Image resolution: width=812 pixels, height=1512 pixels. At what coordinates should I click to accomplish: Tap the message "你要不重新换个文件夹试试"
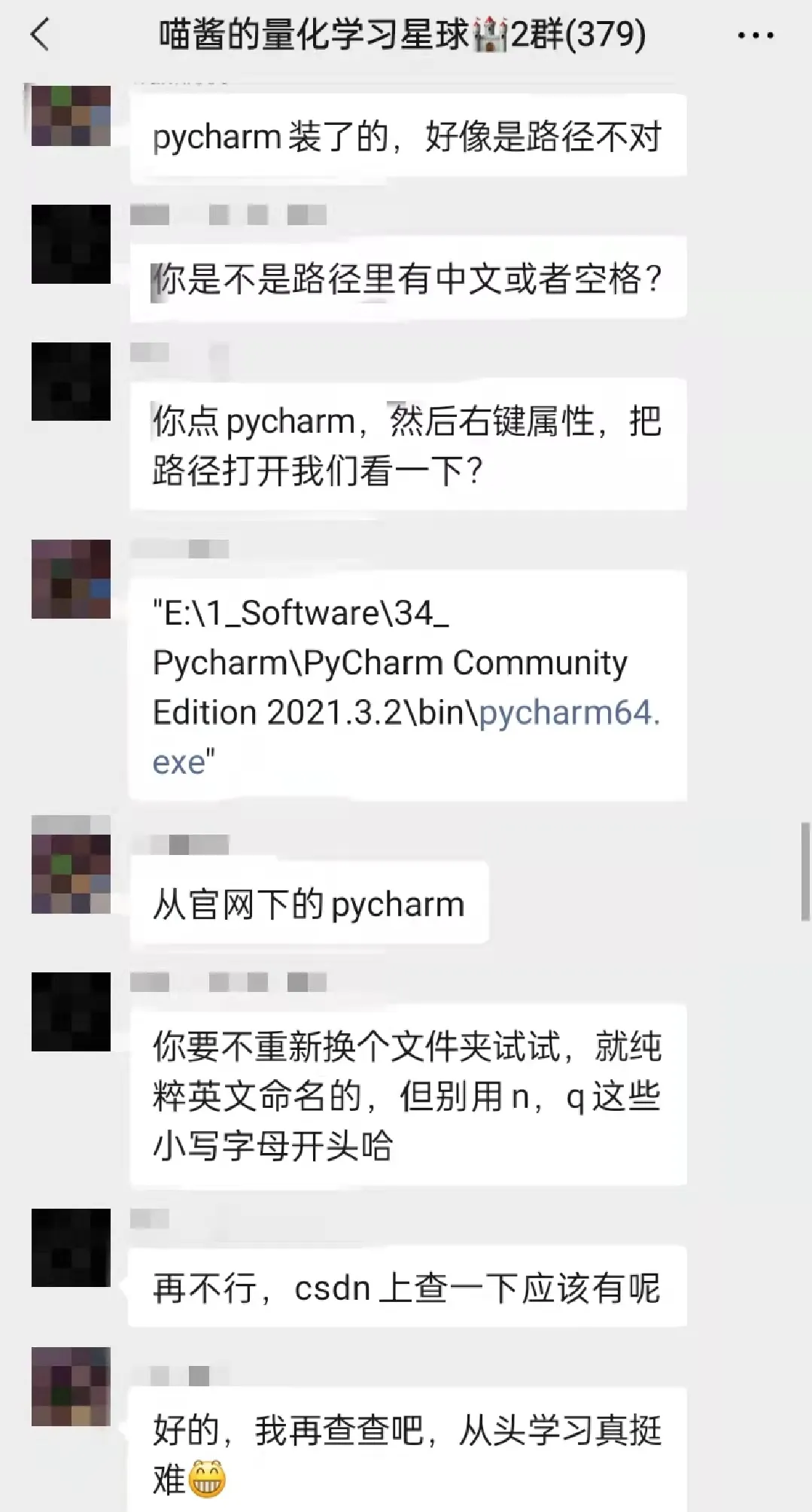(x=408, y=1096)
